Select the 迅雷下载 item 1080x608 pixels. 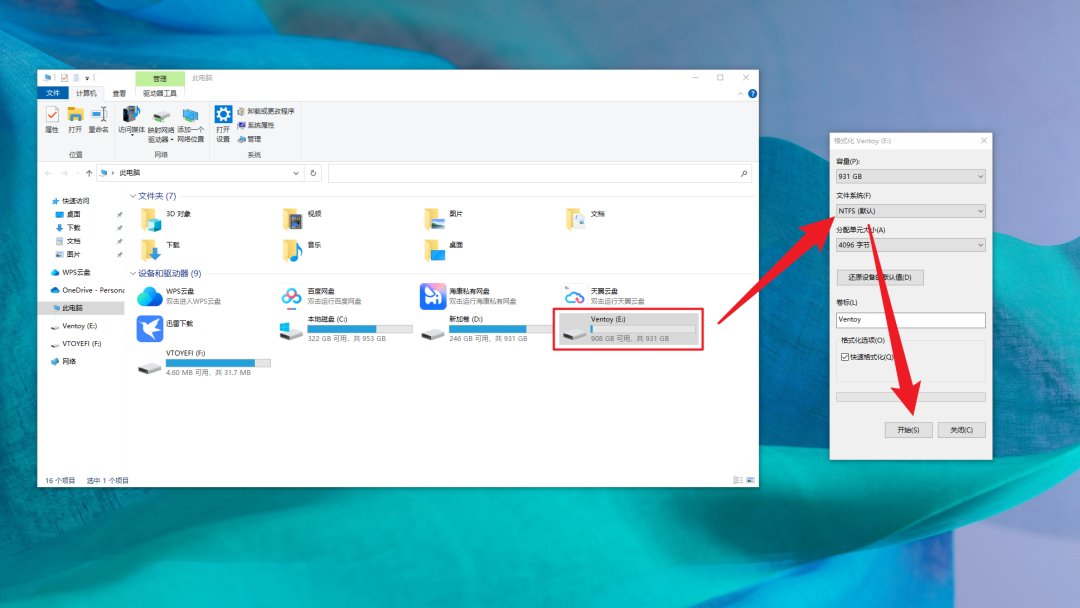coord(165,328)
